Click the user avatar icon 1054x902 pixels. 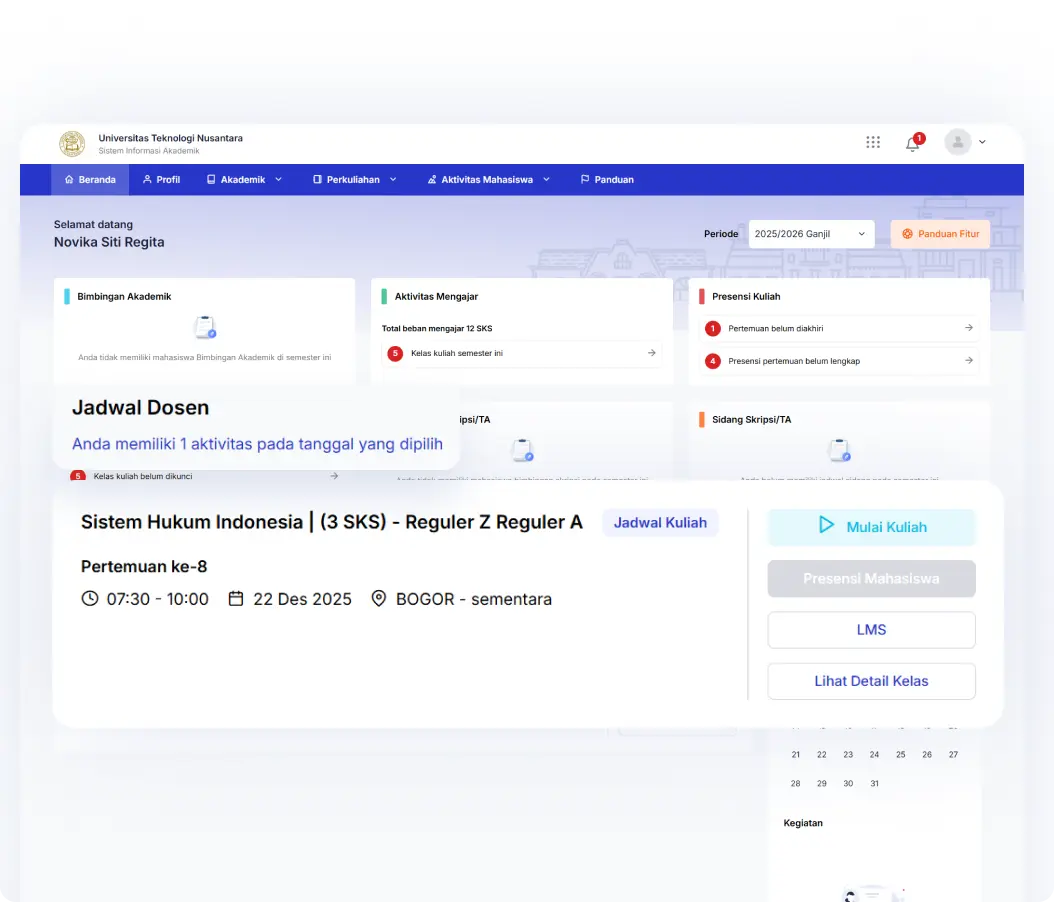pyautogui.click(x=957, y=142)
